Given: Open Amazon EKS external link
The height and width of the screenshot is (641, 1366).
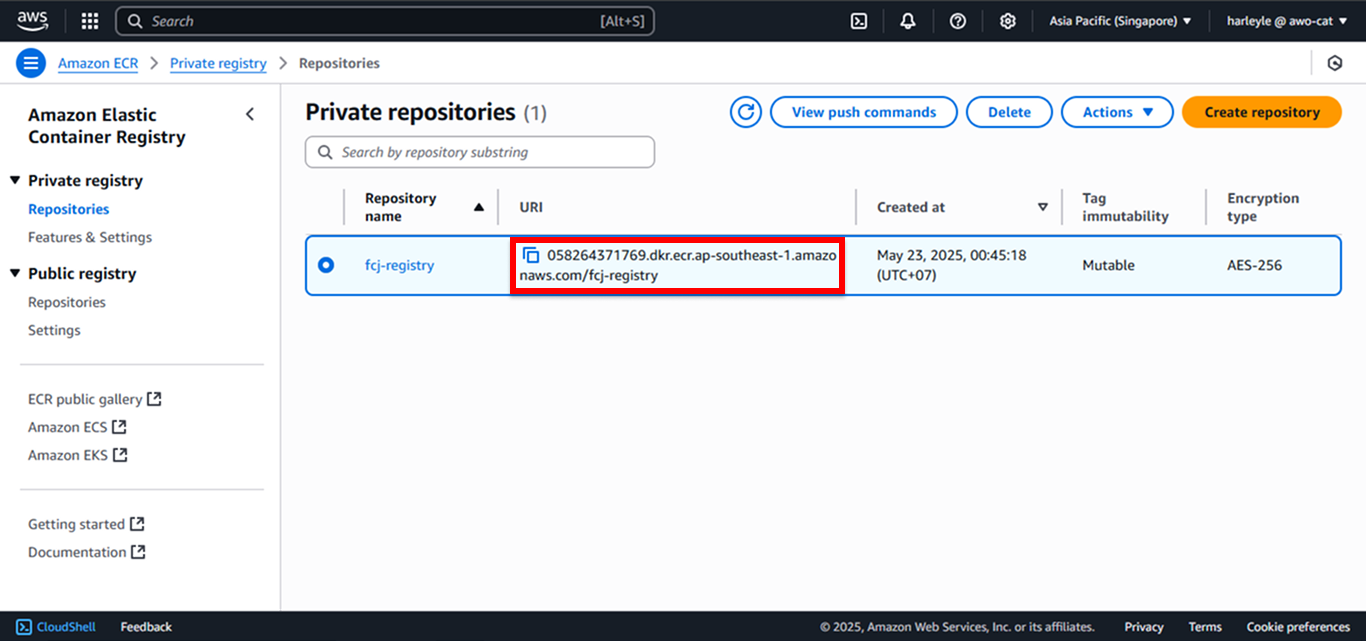Looking at the screenshot, I should click(78, 455).
